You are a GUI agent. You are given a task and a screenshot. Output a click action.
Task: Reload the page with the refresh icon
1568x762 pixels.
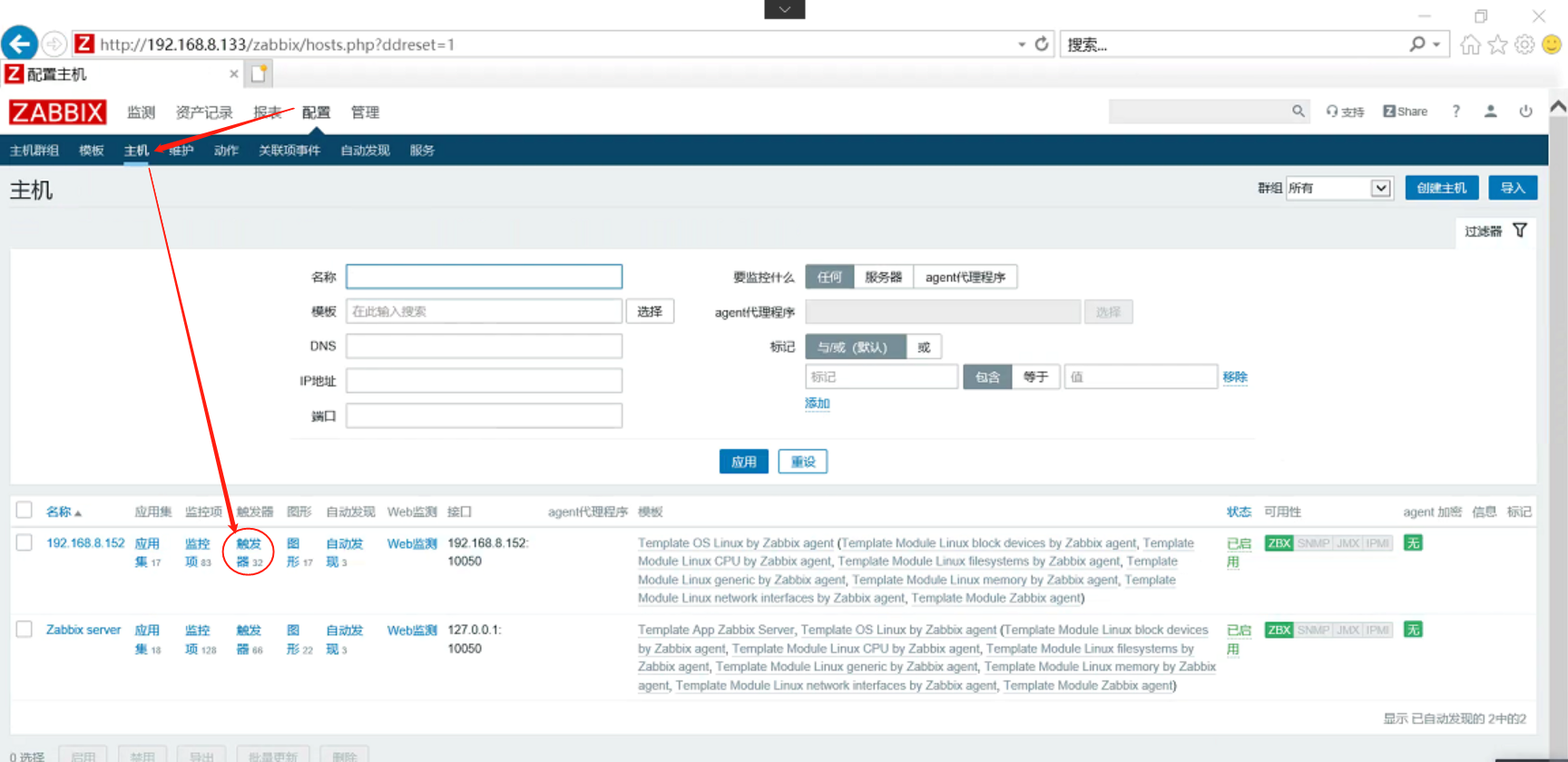(1042, 44)
